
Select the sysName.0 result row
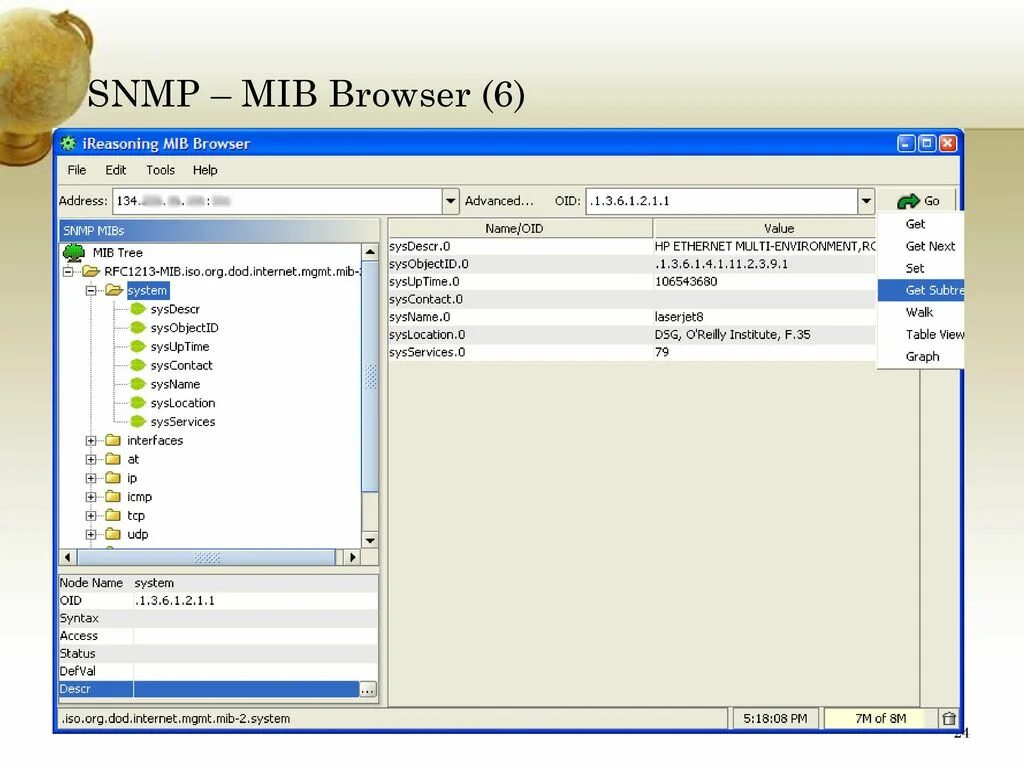[632, 317]
